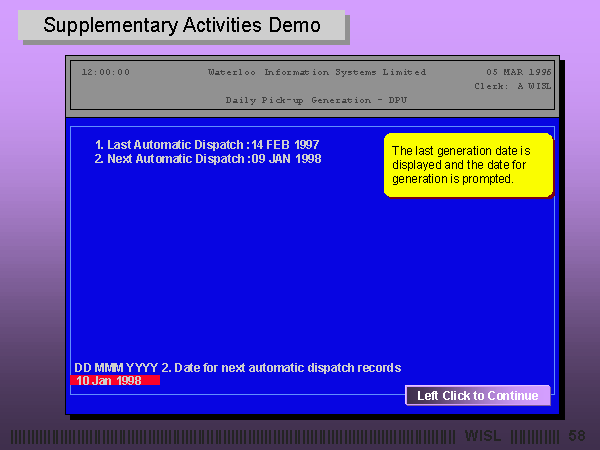Select the red 10 Jan 1998 date field

115,380
